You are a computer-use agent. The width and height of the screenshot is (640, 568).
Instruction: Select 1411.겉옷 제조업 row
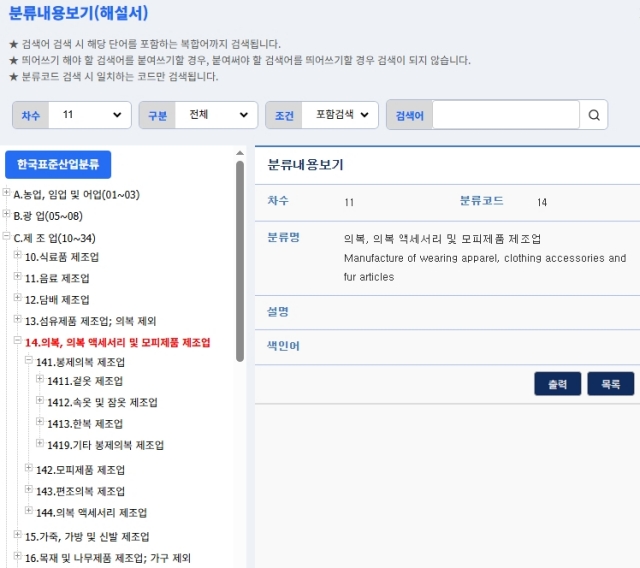[x=85, y=381]
